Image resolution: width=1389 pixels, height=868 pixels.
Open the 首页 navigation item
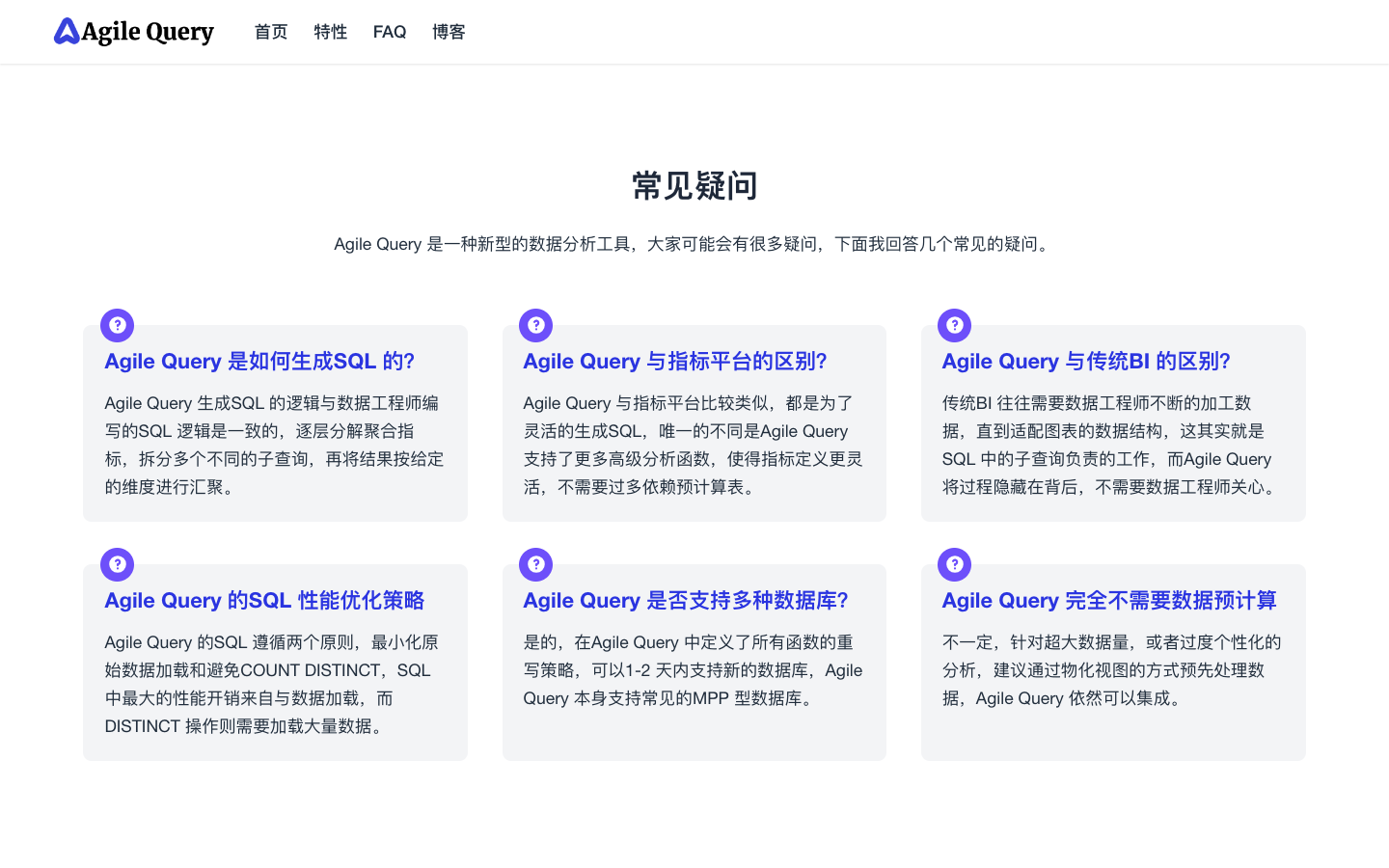point(271,32)
